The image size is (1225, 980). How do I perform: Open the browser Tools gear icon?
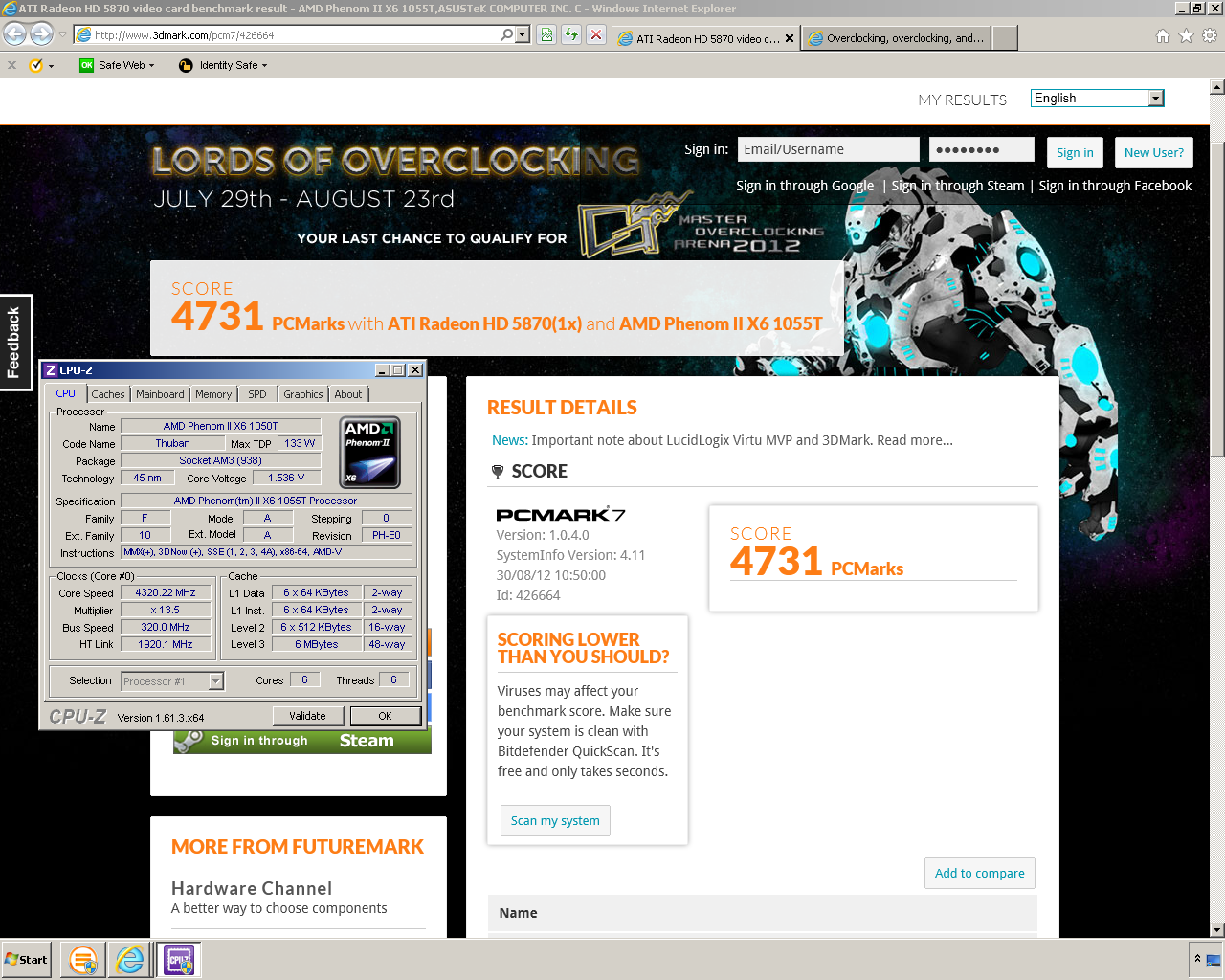(x=1209, y=35)
